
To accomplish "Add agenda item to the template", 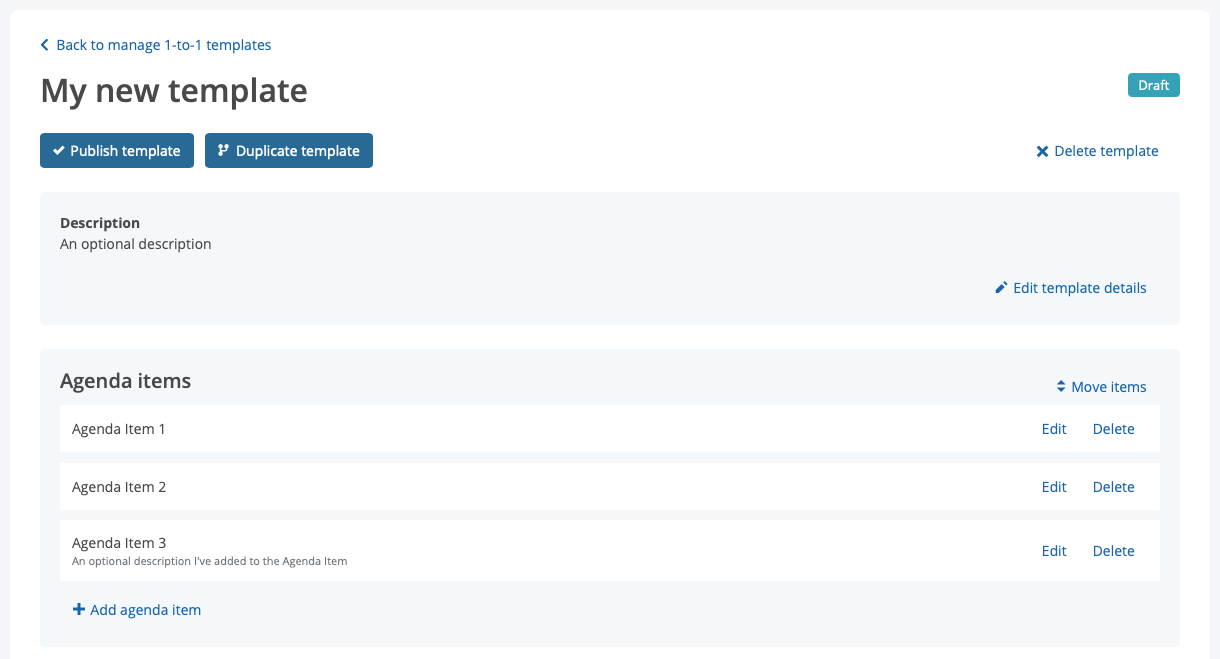I will tap(137, 609).
